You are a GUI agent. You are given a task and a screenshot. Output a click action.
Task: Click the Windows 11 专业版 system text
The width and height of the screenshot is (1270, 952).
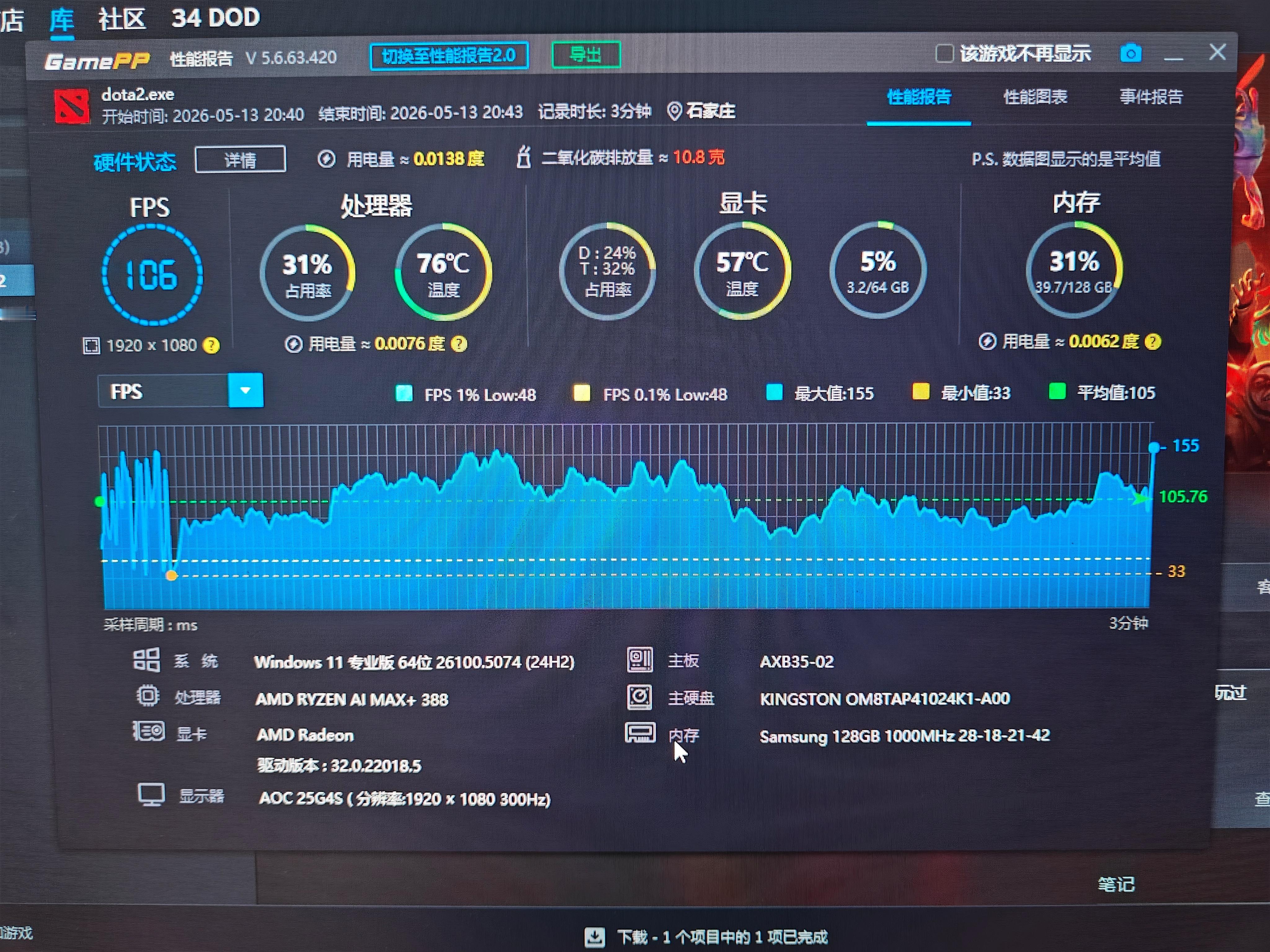coord(414,662)
